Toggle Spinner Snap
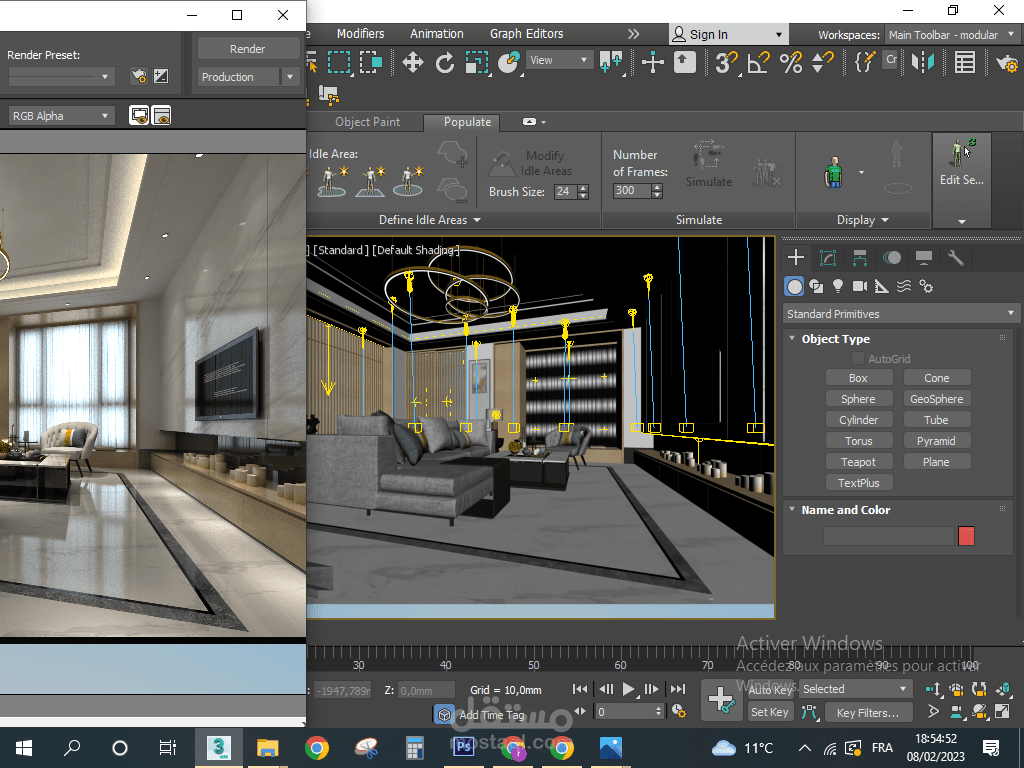 coord(822,63)
